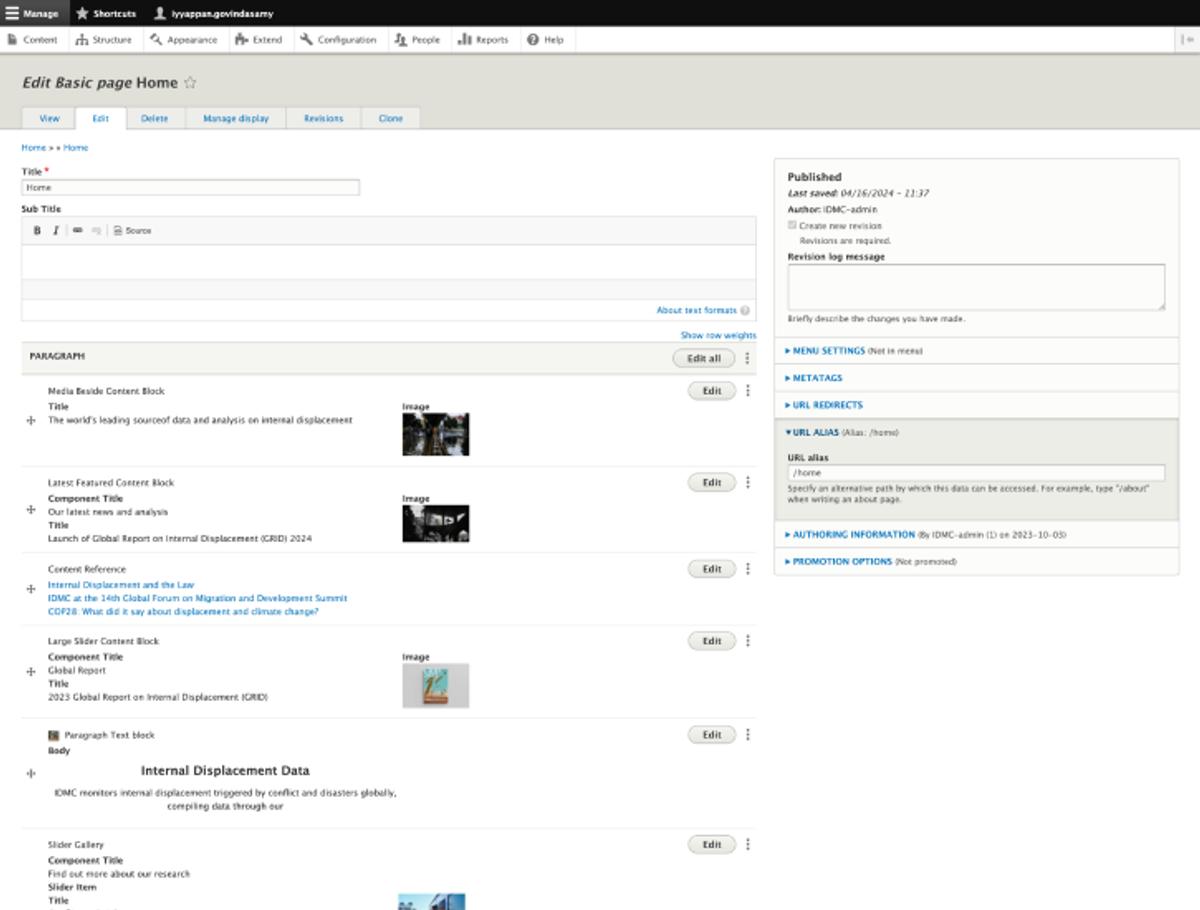Switch editor to Source mode

132,230
